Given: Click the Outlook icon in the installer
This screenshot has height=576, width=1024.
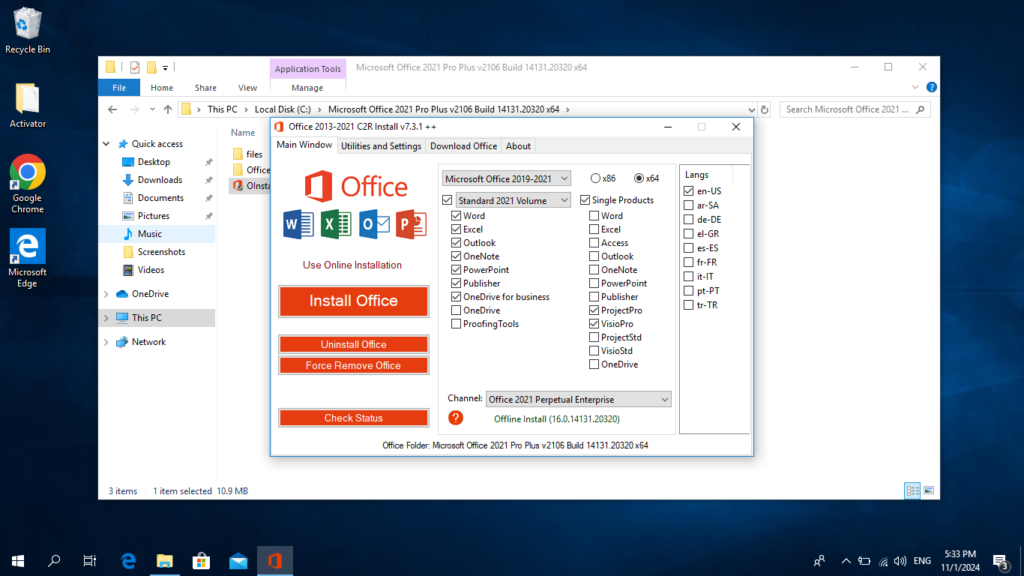Looking at the screenshot, I should 374,225.
